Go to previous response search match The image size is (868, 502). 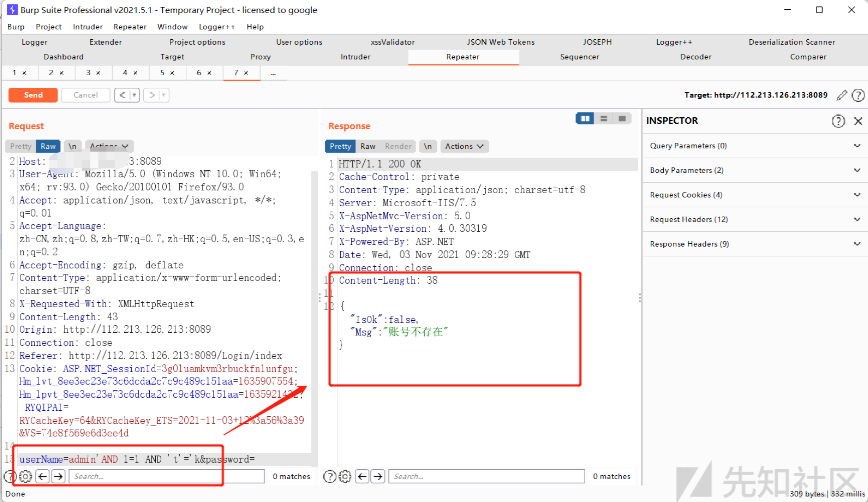pos(362,476)
